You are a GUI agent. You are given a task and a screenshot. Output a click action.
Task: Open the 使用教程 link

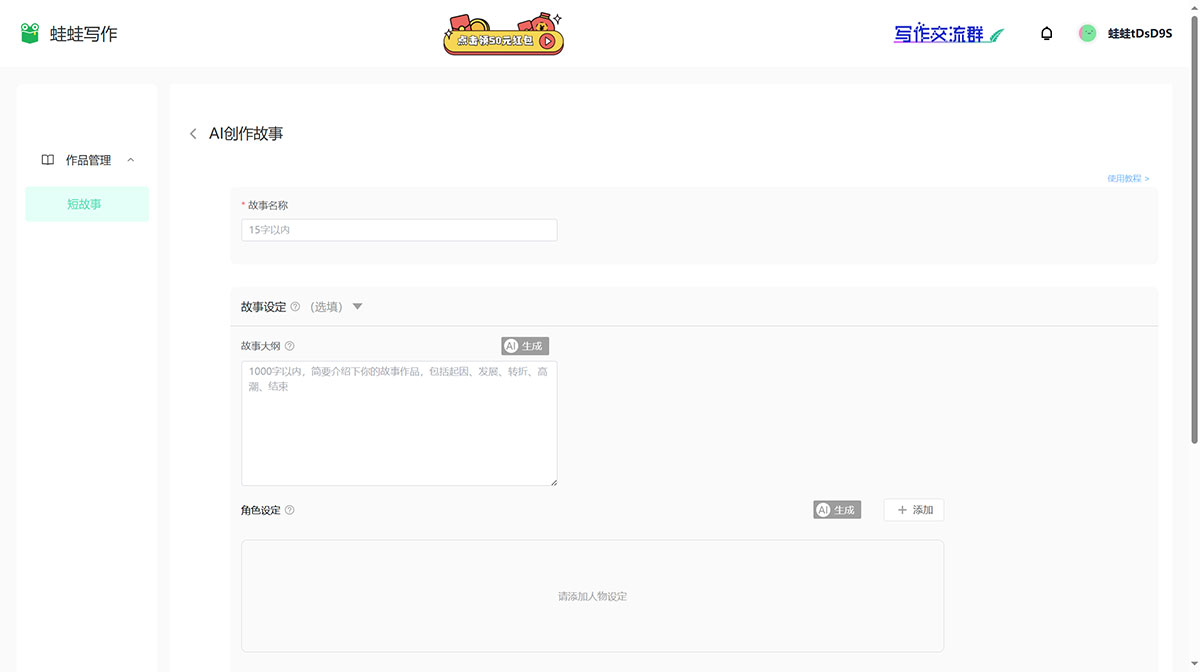click(x=1127, y=179)
